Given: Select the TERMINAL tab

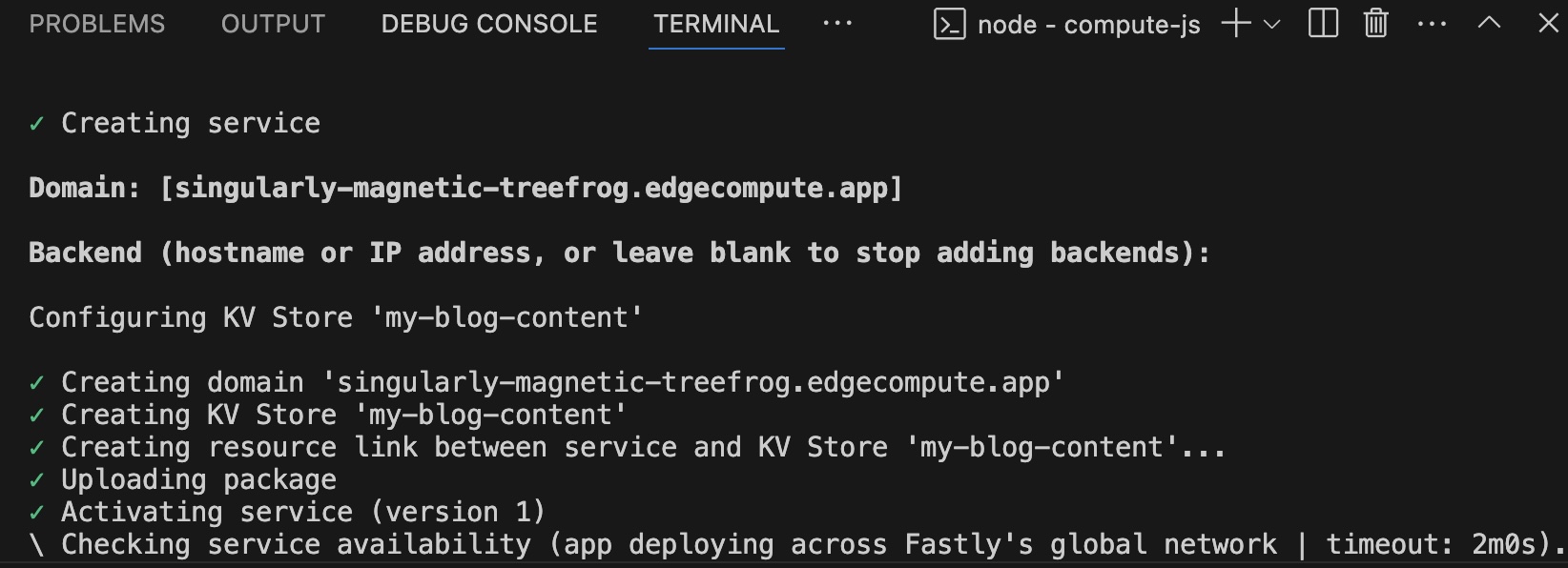Looking at the screenshot, I should [x=715, y=24].
